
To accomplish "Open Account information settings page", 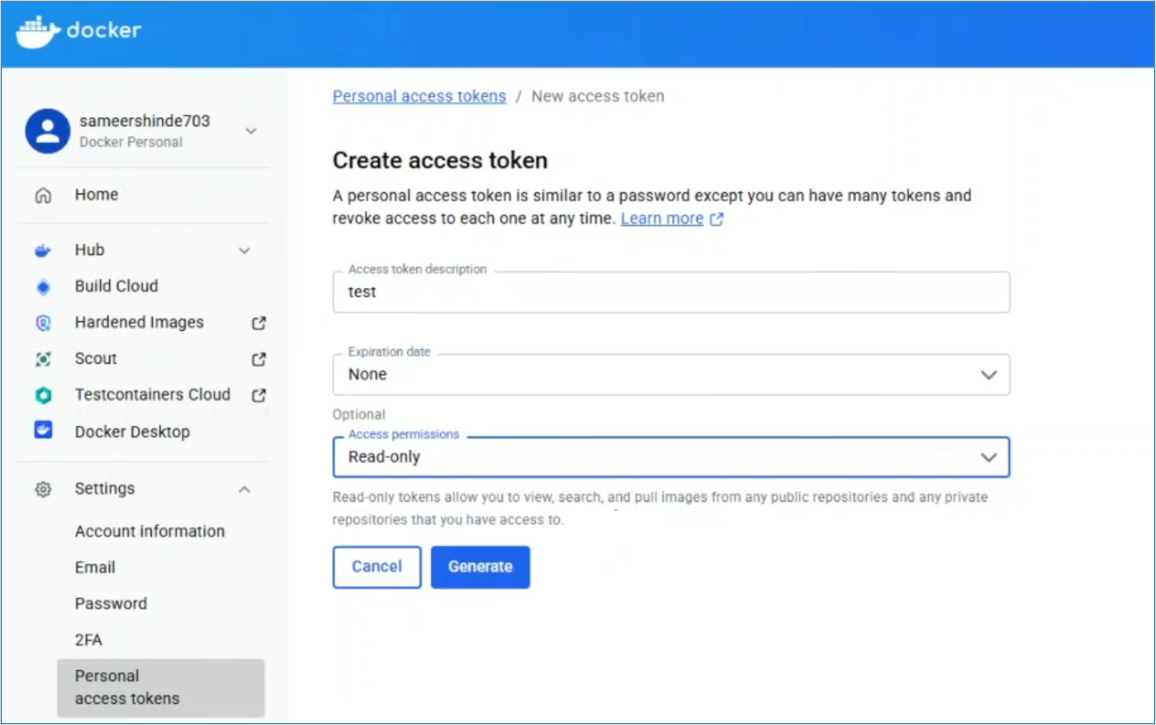I will coord(150,531).
